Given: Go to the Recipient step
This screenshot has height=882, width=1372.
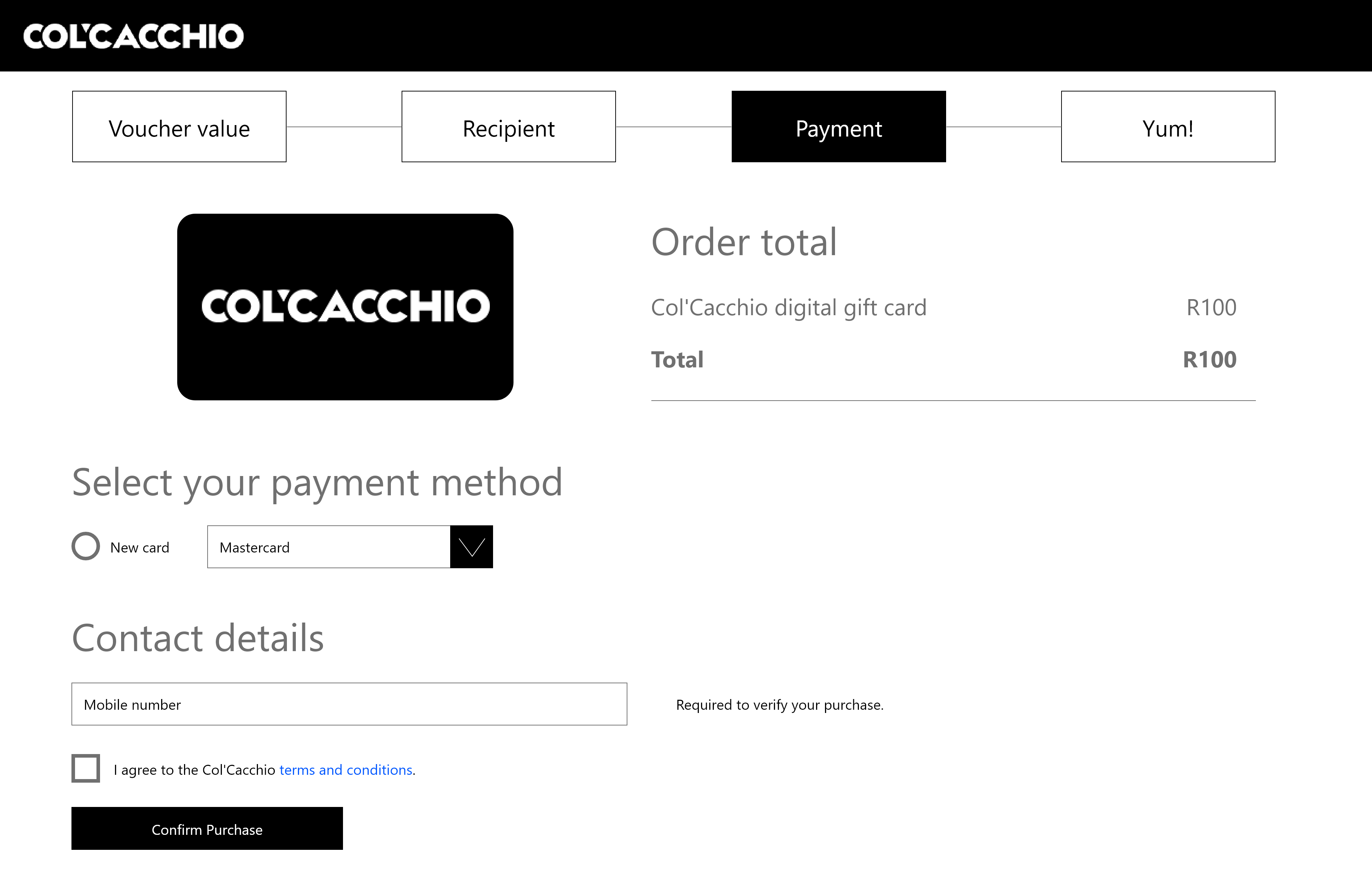Looking at the screenshot, I should pos(508,127).
